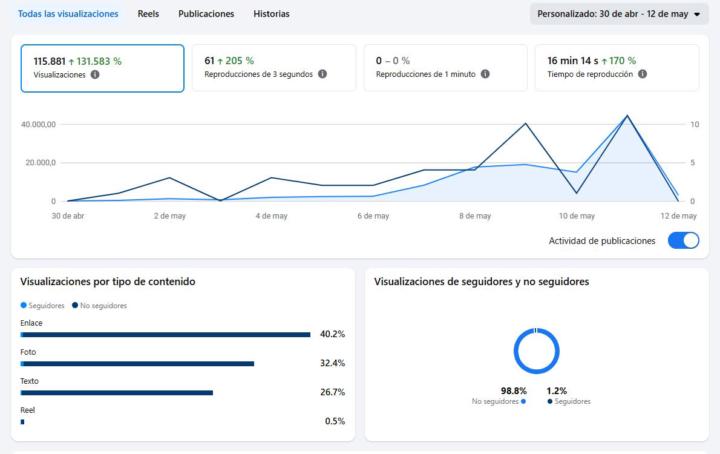Click info icon for Tiempo de reproducción
This screenshot has height=454, width=720.
tap(642, 74)
